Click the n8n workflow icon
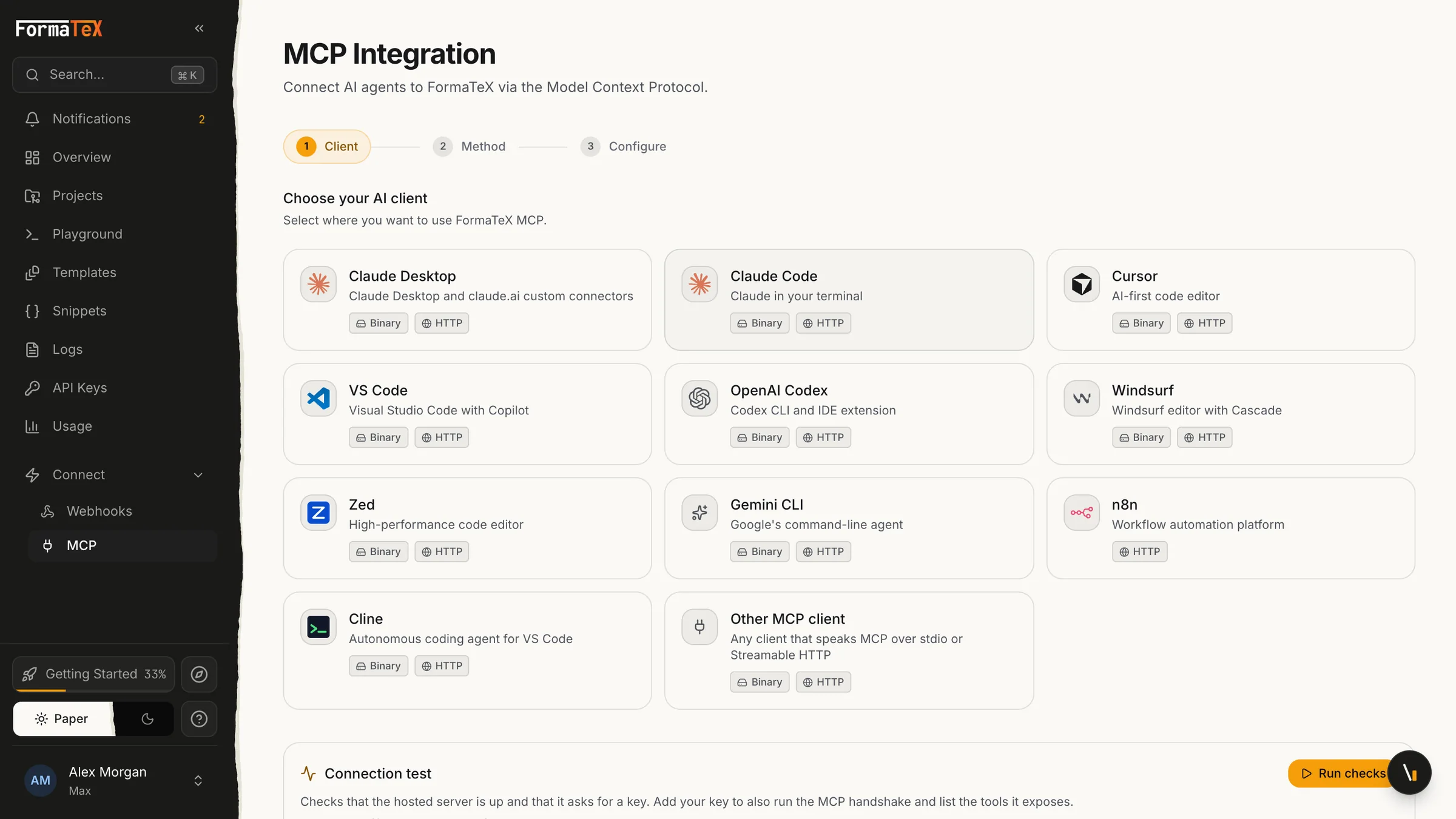 pos(1081,513)
